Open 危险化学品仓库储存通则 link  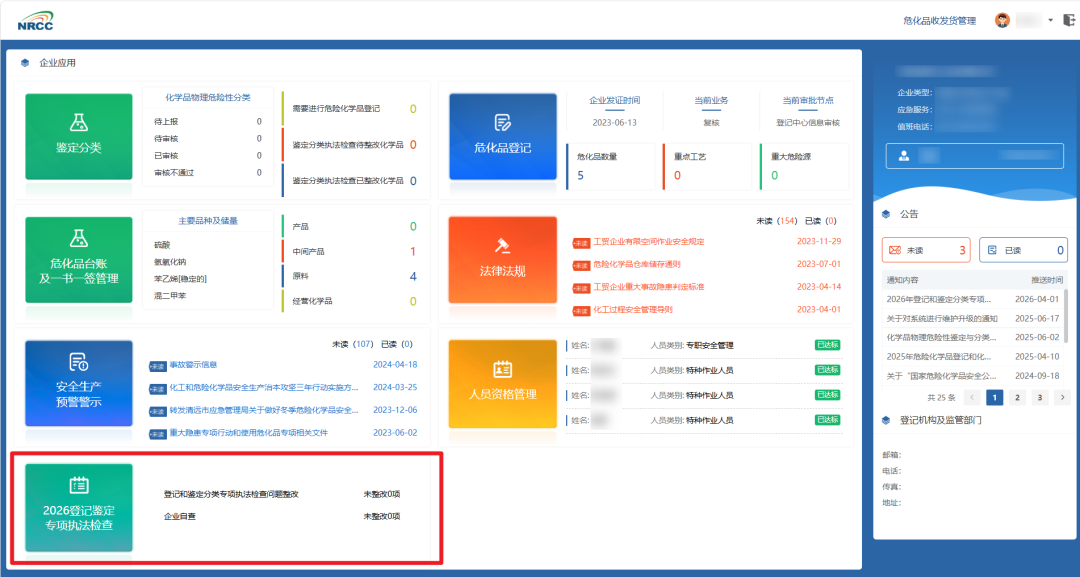pyautogui.click(x=637, y=264)
